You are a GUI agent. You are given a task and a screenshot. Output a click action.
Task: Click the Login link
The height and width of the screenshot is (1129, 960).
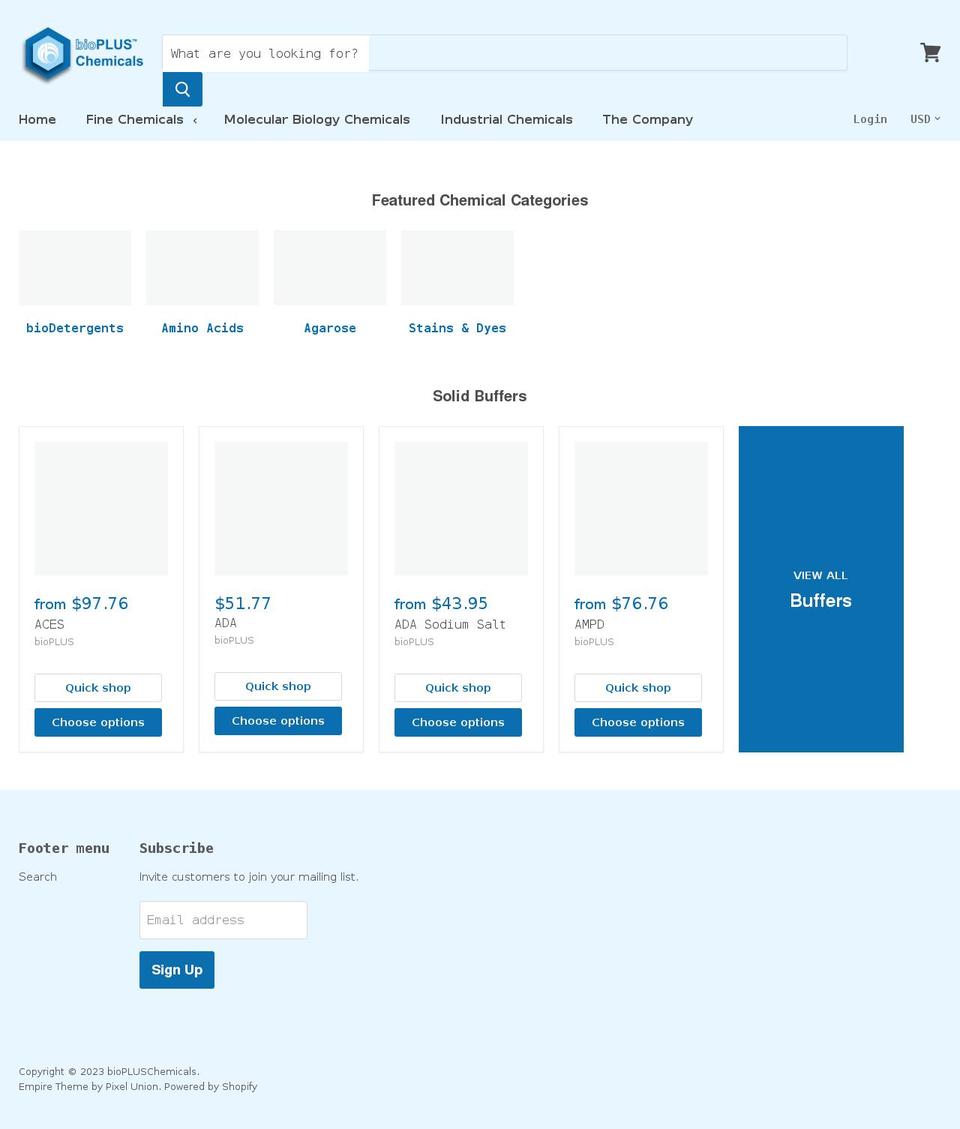tap(870, 119)
